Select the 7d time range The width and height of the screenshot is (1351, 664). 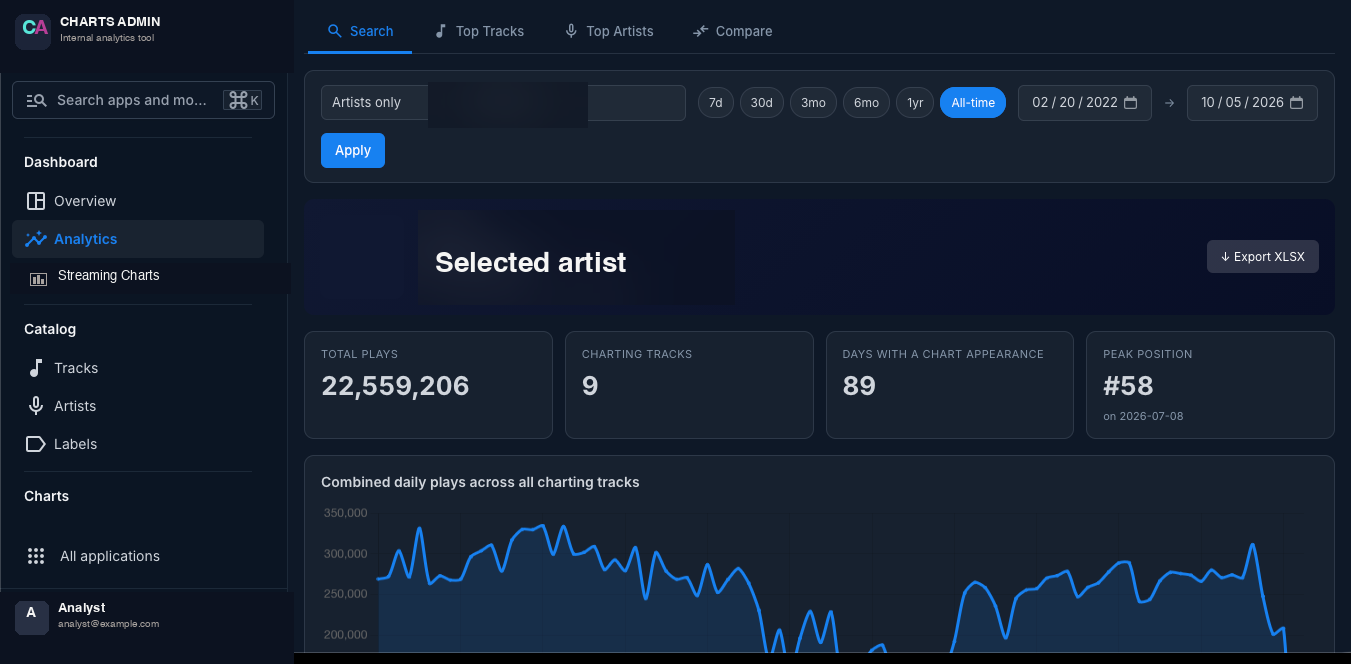click(716, 102)
